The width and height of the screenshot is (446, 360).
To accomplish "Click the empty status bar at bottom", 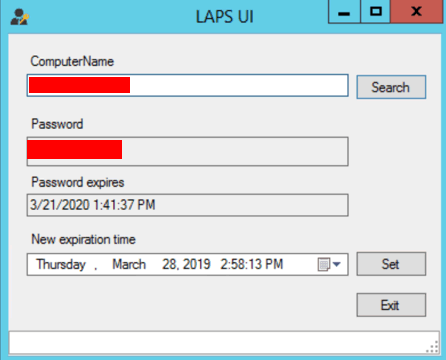I will click(x=224, y=342).
